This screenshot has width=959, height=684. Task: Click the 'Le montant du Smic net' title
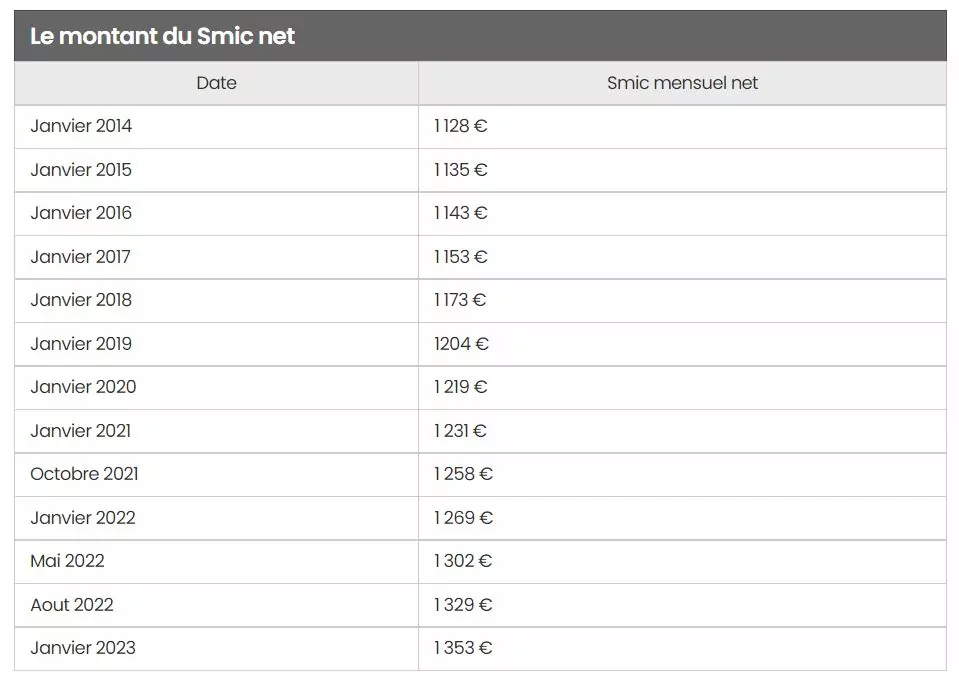(163, 36)
